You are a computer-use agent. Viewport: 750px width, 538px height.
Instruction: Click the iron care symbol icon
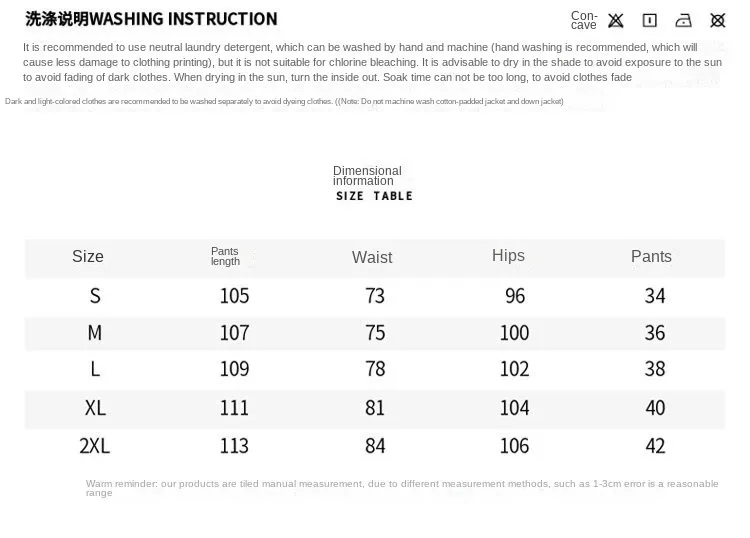point(683,21)
